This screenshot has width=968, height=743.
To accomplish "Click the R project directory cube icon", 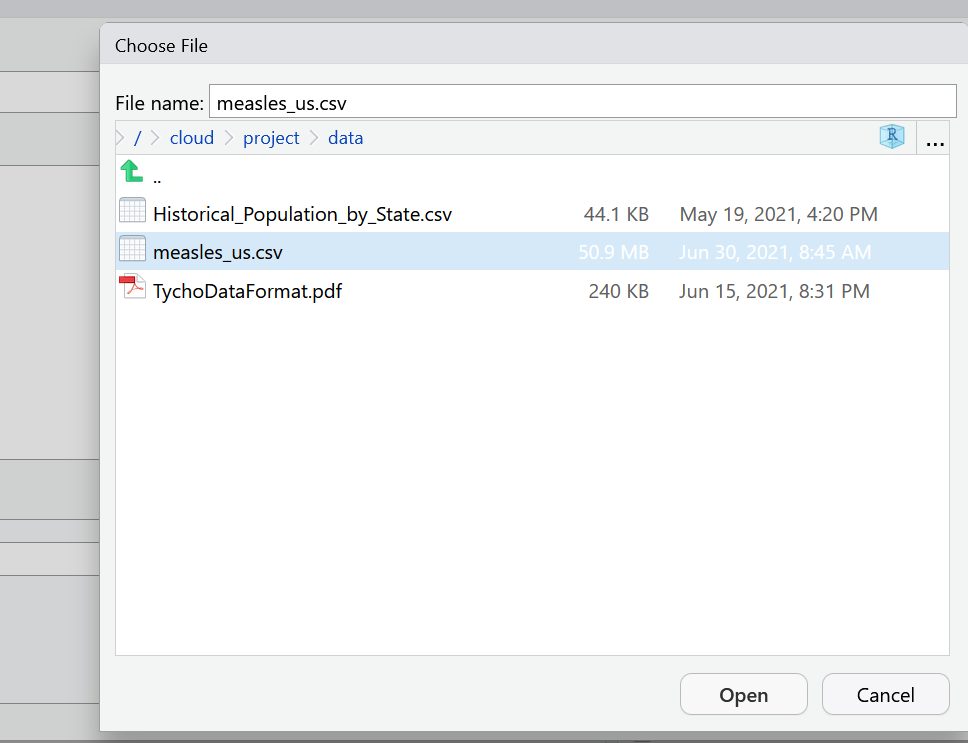I will coord(891,138).
